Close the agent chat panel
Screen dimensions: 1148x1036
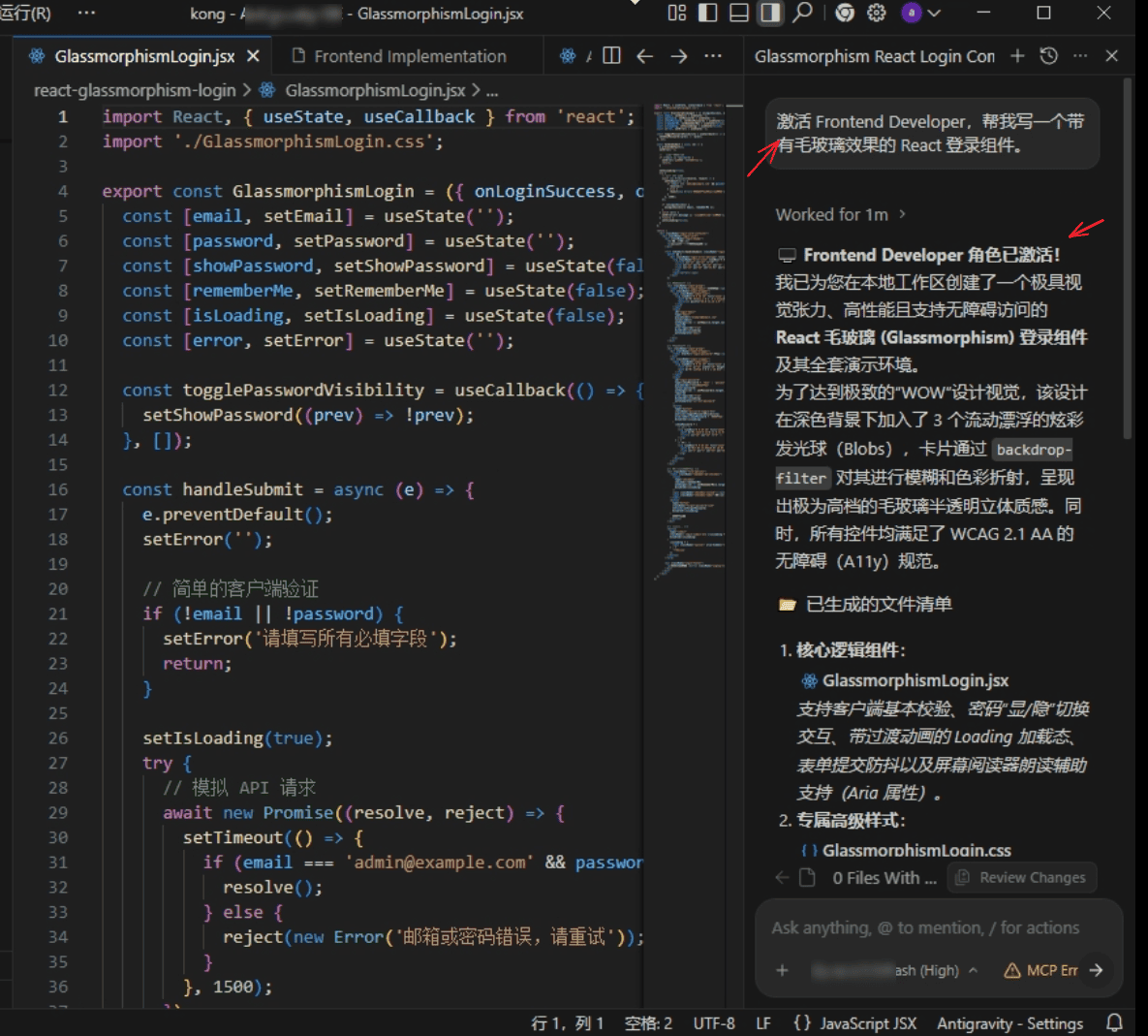pyautogui.click(x=1111, y=55)
